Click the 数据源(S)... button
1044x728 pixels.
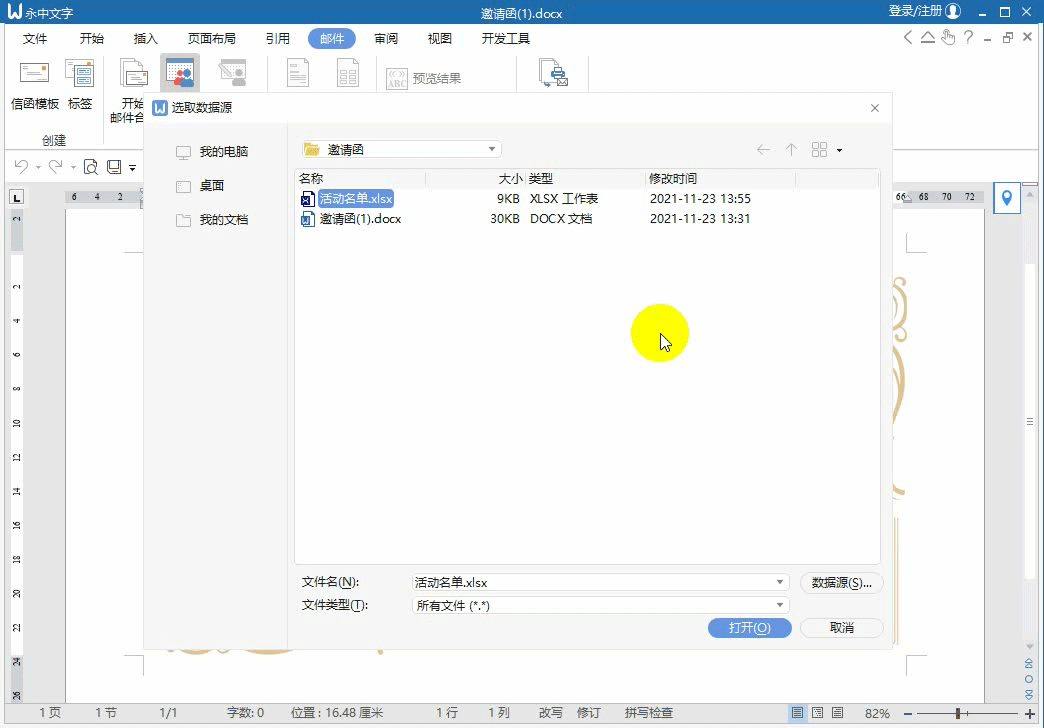[x=841, y=582]
